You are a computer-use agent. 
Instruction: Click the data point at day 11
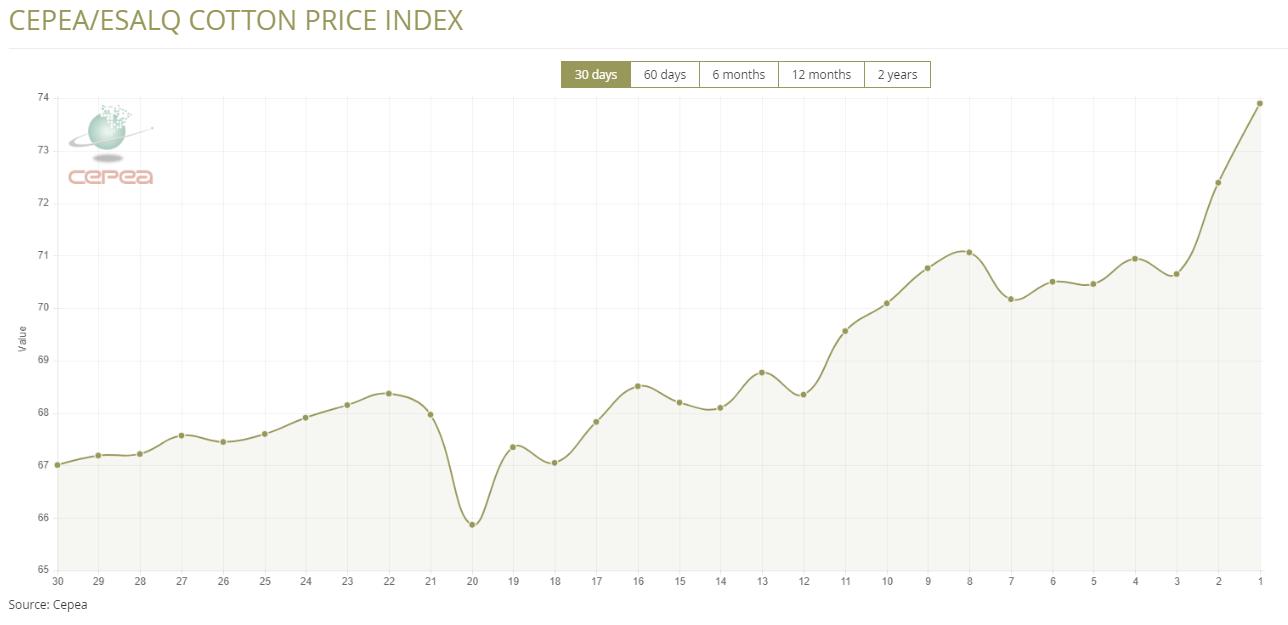845,331
